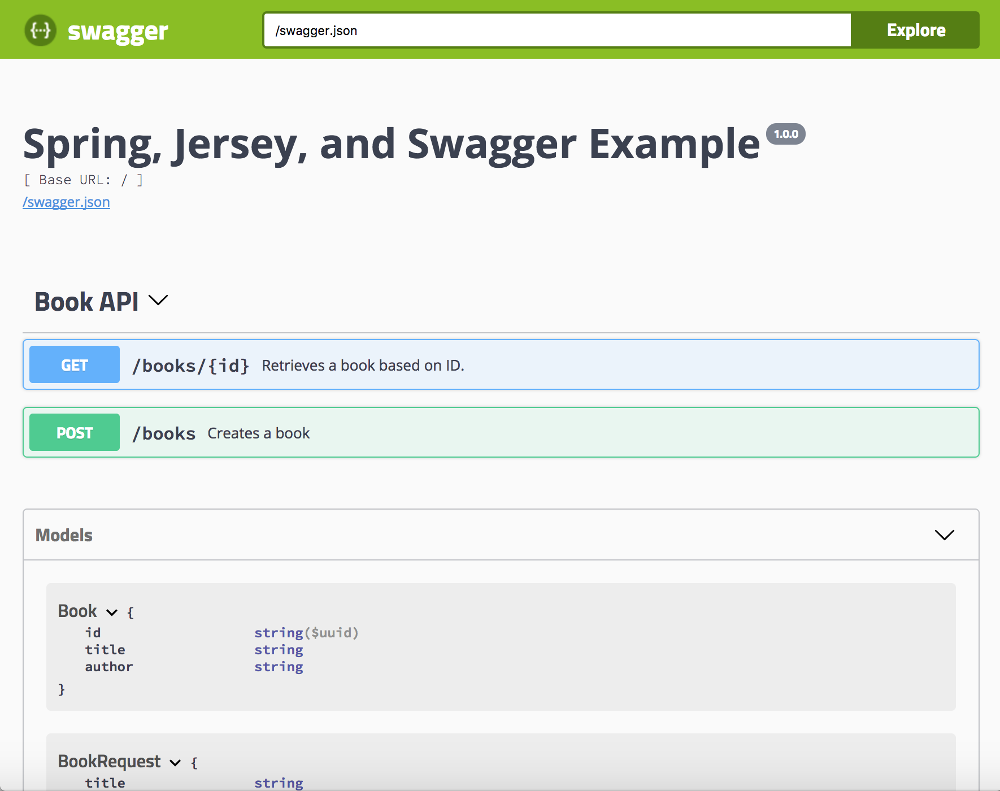Click the Explore button

[916, 30]
